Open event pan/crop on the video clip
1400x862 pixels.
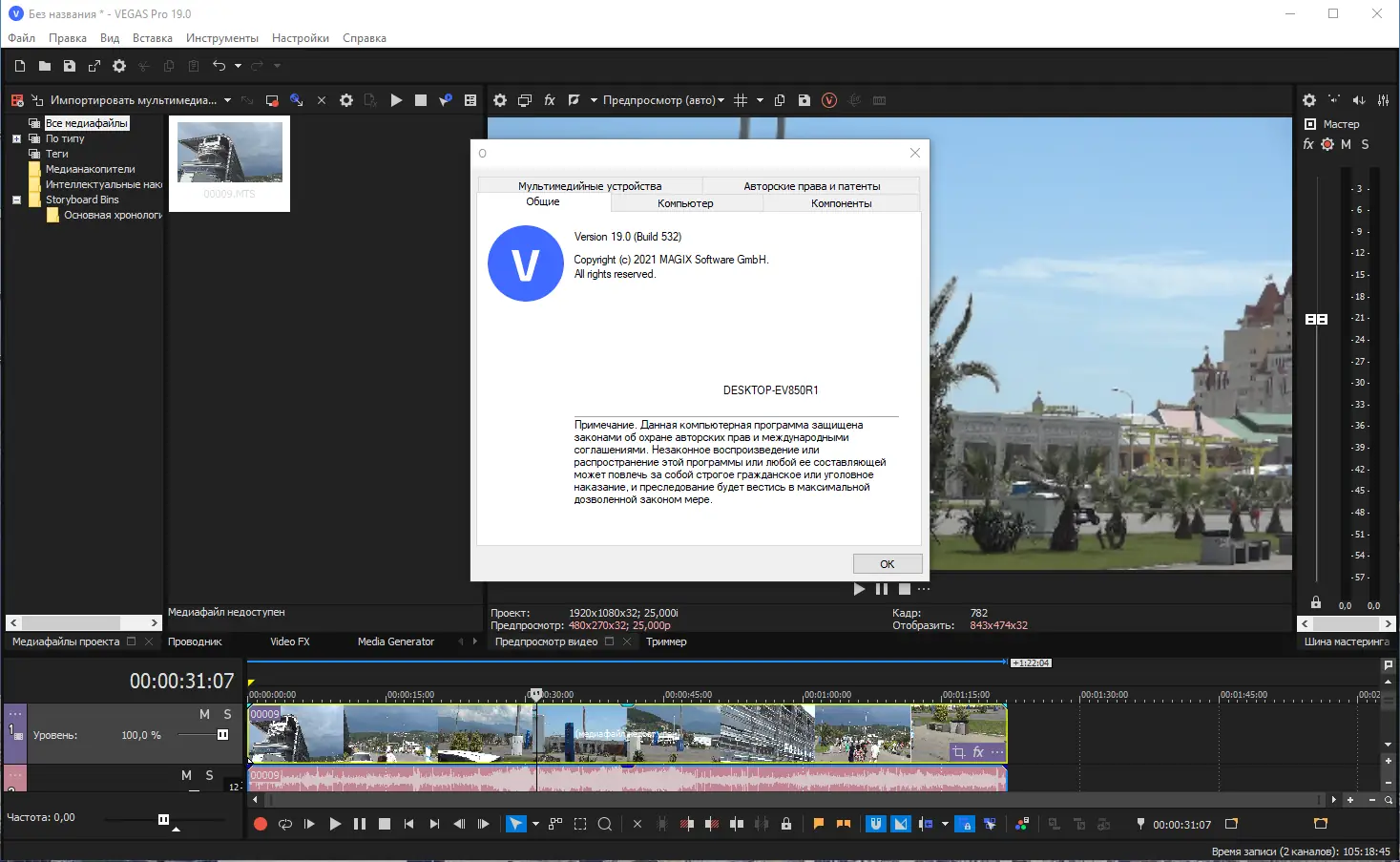click(959, 752)
